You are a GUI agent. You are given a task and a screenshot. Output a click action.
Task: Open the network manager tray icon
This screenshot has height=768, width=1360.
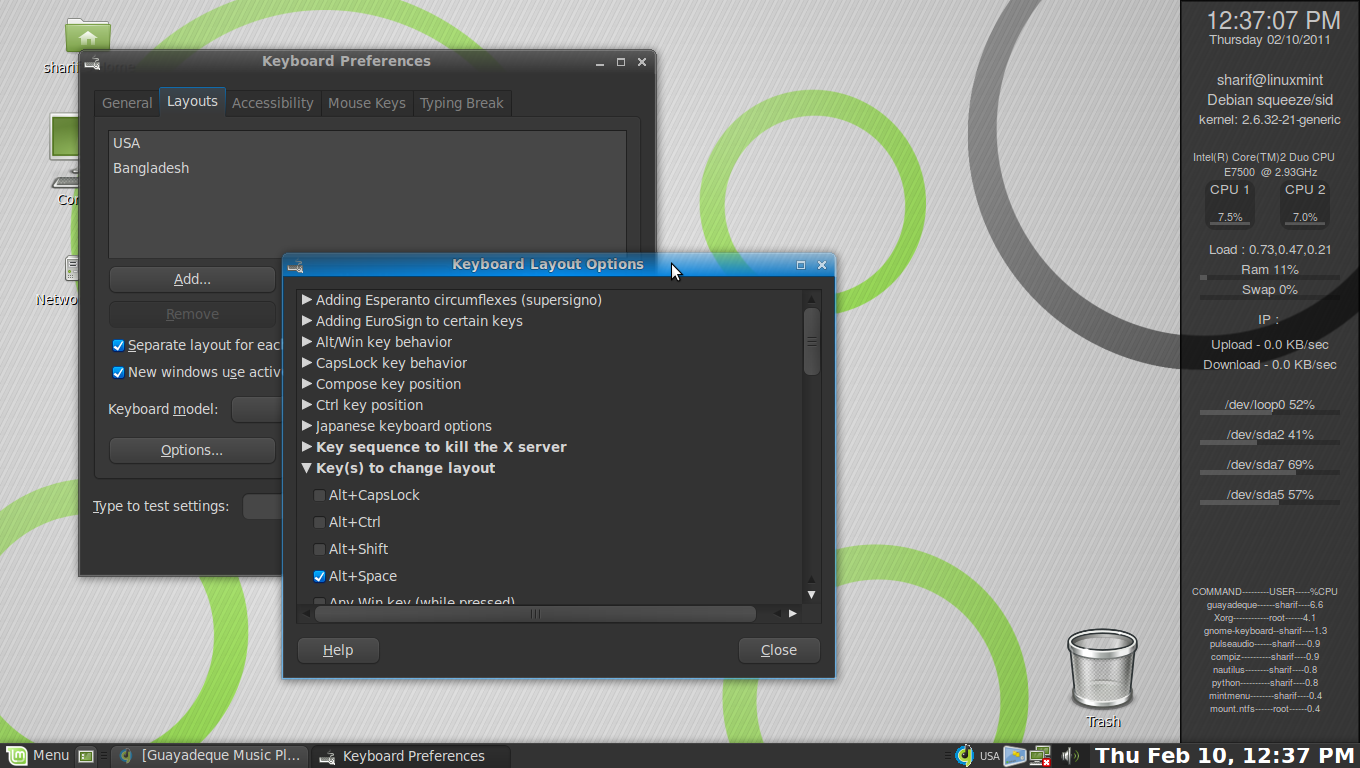pyautogui.click(x=1040, y=756)
